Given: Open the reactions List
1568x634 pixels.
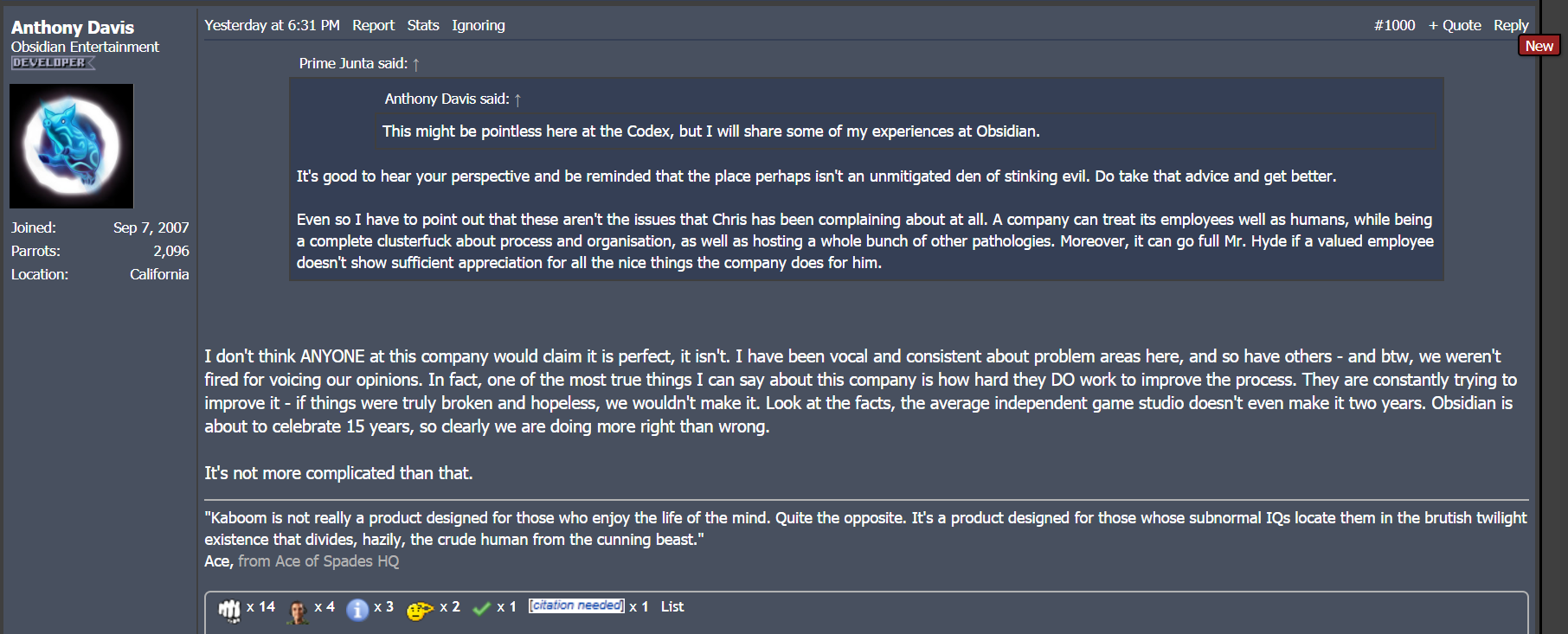Looking at the screenshot, I should pyautogui.click(x=672, y=607).
